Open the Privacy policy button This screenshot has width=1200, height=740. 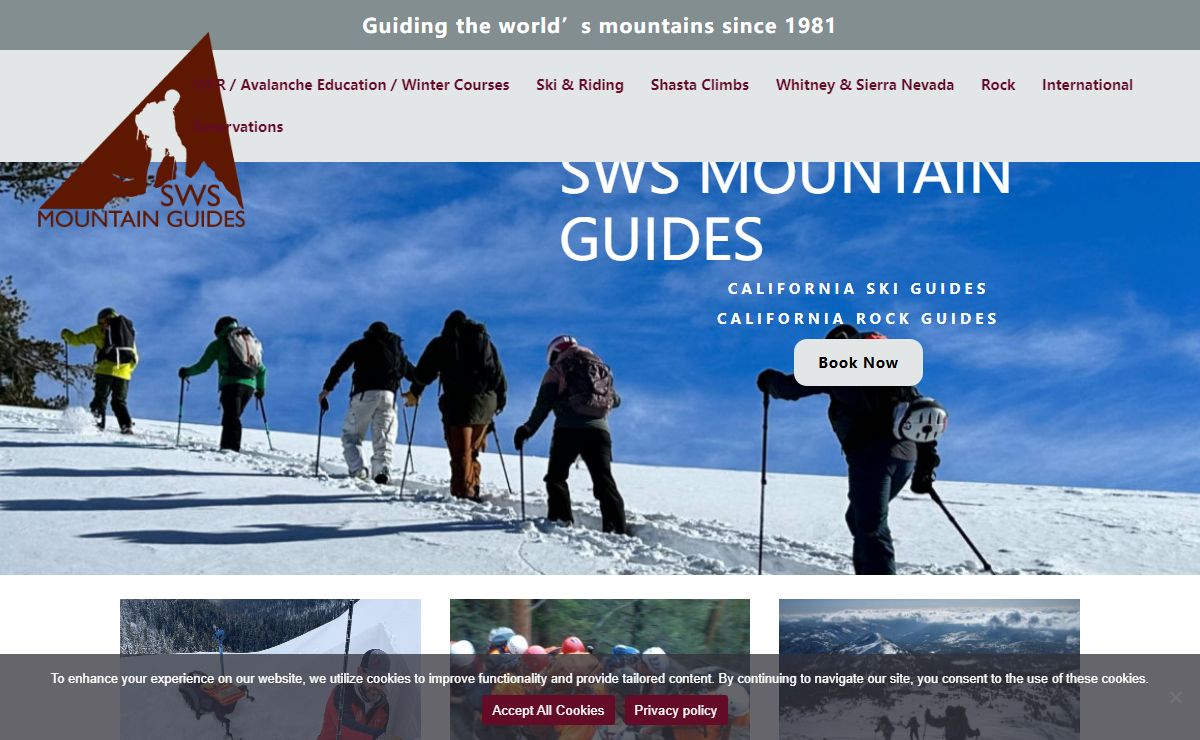point(676,710)
